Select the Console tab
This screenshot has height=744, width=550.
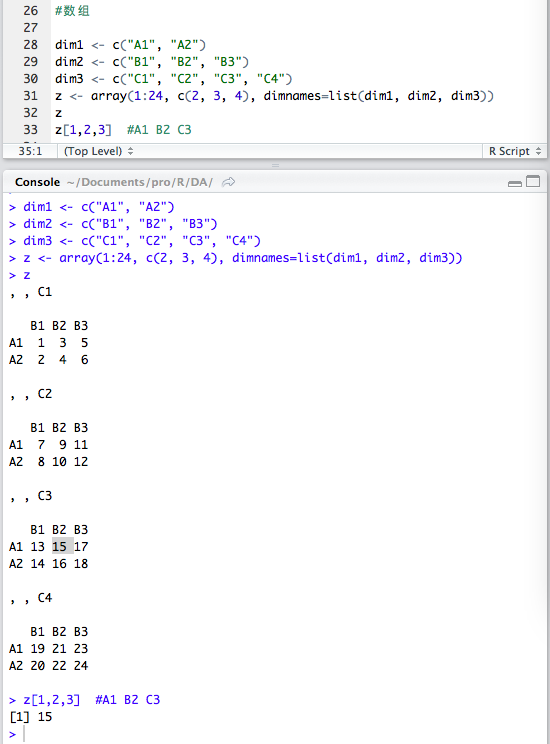tap(37, 182)
